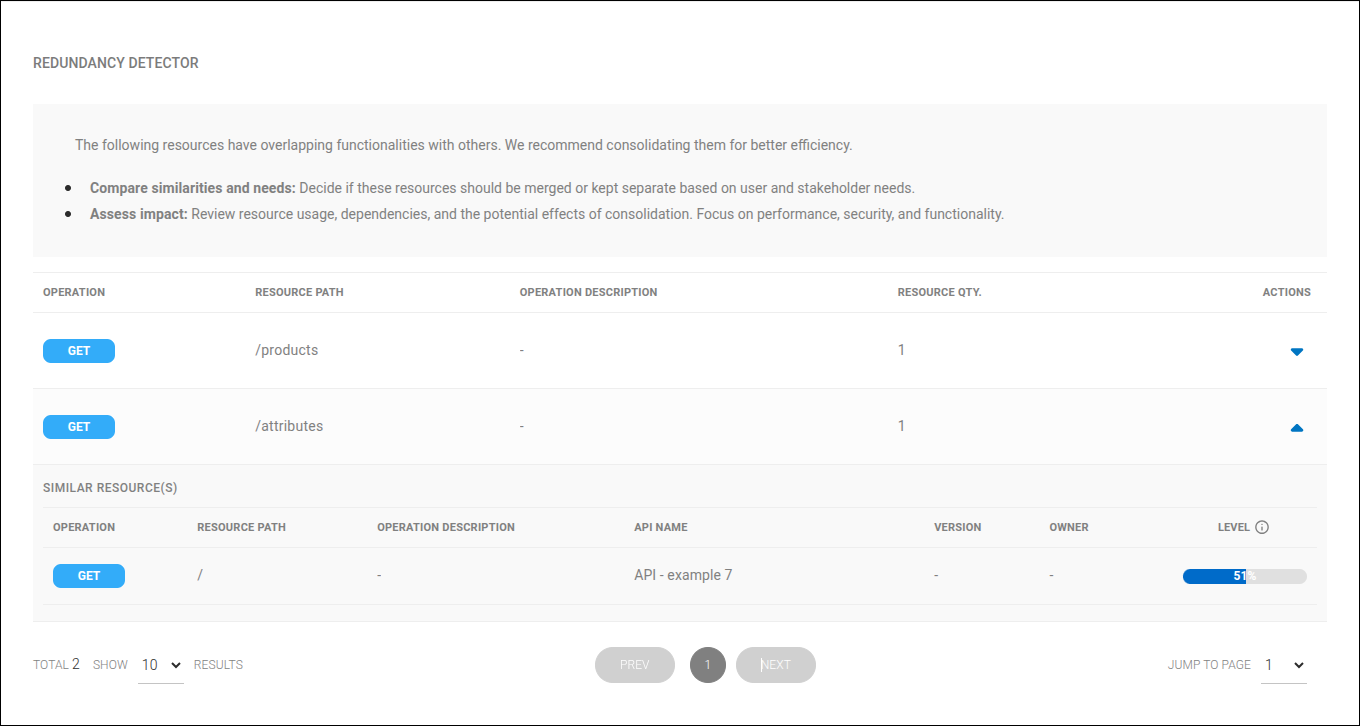The height and width of the screenshot is (726, 1360).
Task: Click the GET badge in similar resources row
Action: pos(88,575)
